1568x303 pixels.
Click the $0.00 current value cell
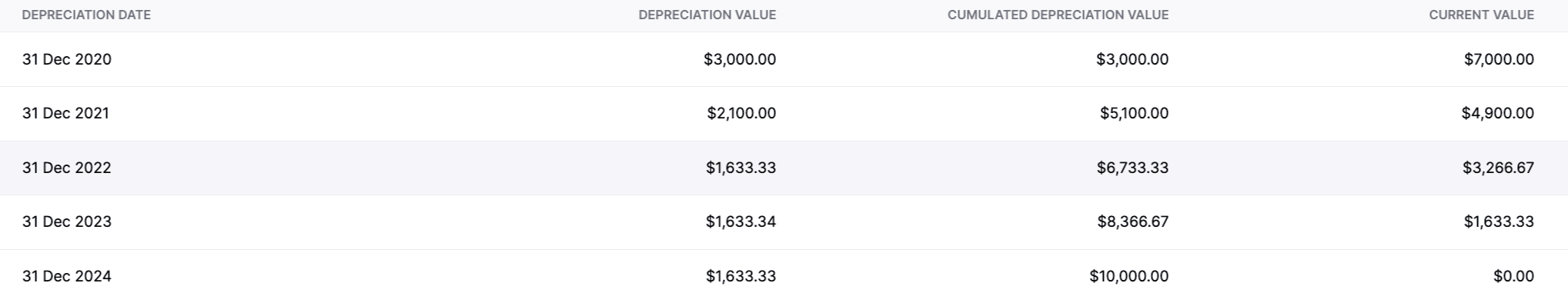pyautogui.click(x=1513, y=276)
